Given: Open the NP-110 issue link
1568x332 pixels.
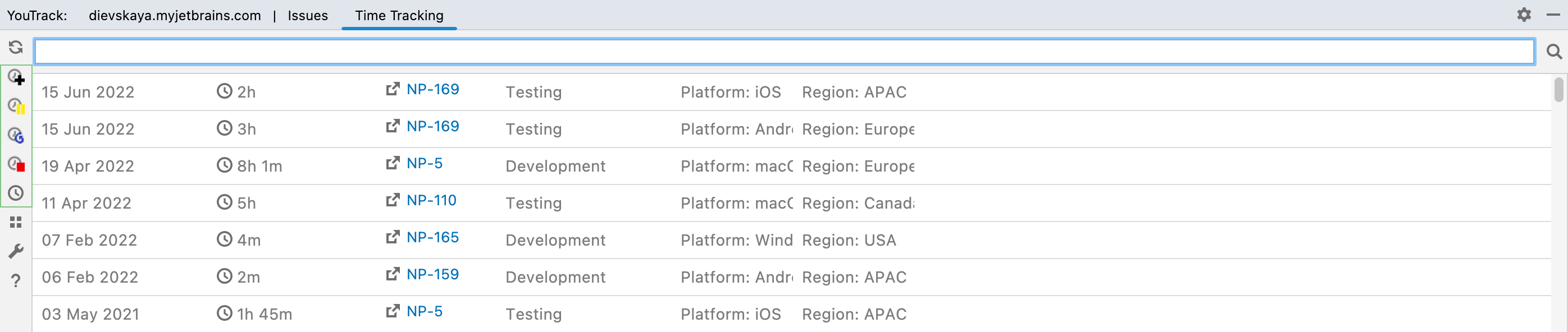Looking at the screenshot, I should pos(431,201).
